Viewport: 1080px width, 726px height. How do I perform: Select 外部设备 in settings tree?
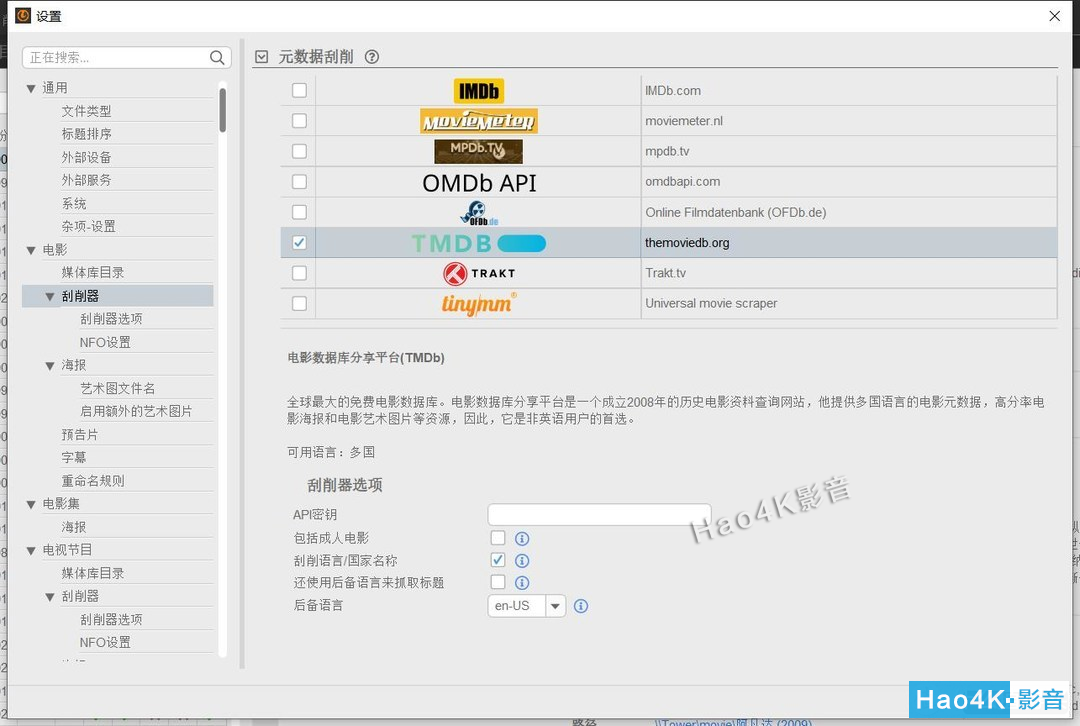(x=86, y=157)
